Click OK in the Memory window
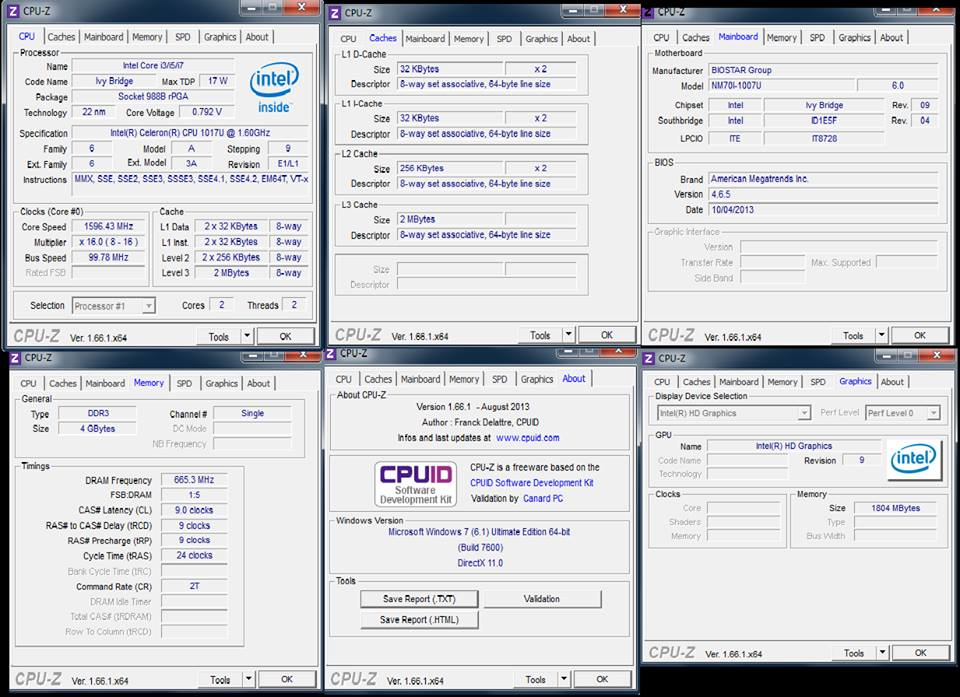960x697 pixels. 287,679
